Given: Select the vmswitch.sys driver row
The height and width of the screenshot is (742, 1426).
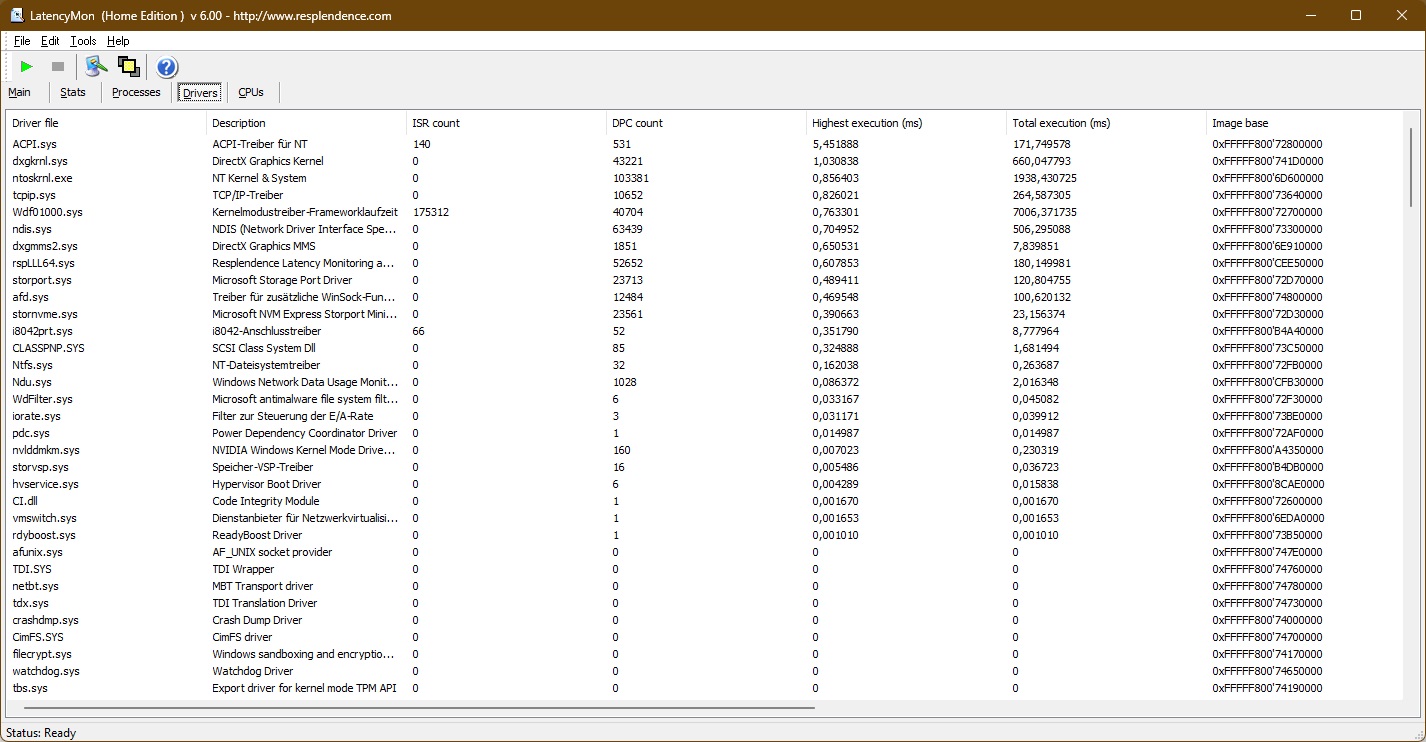Looking at the screenshot, I should click(705, 518).
